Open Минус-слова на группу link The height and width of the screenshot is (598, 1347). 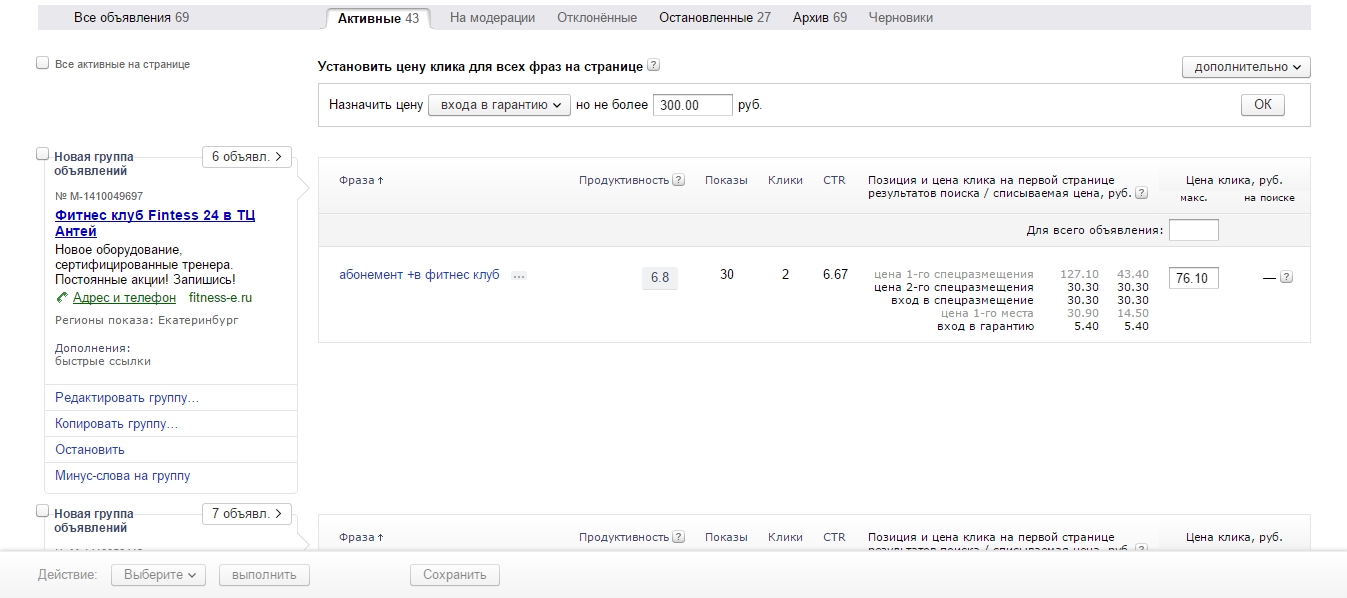123,476
